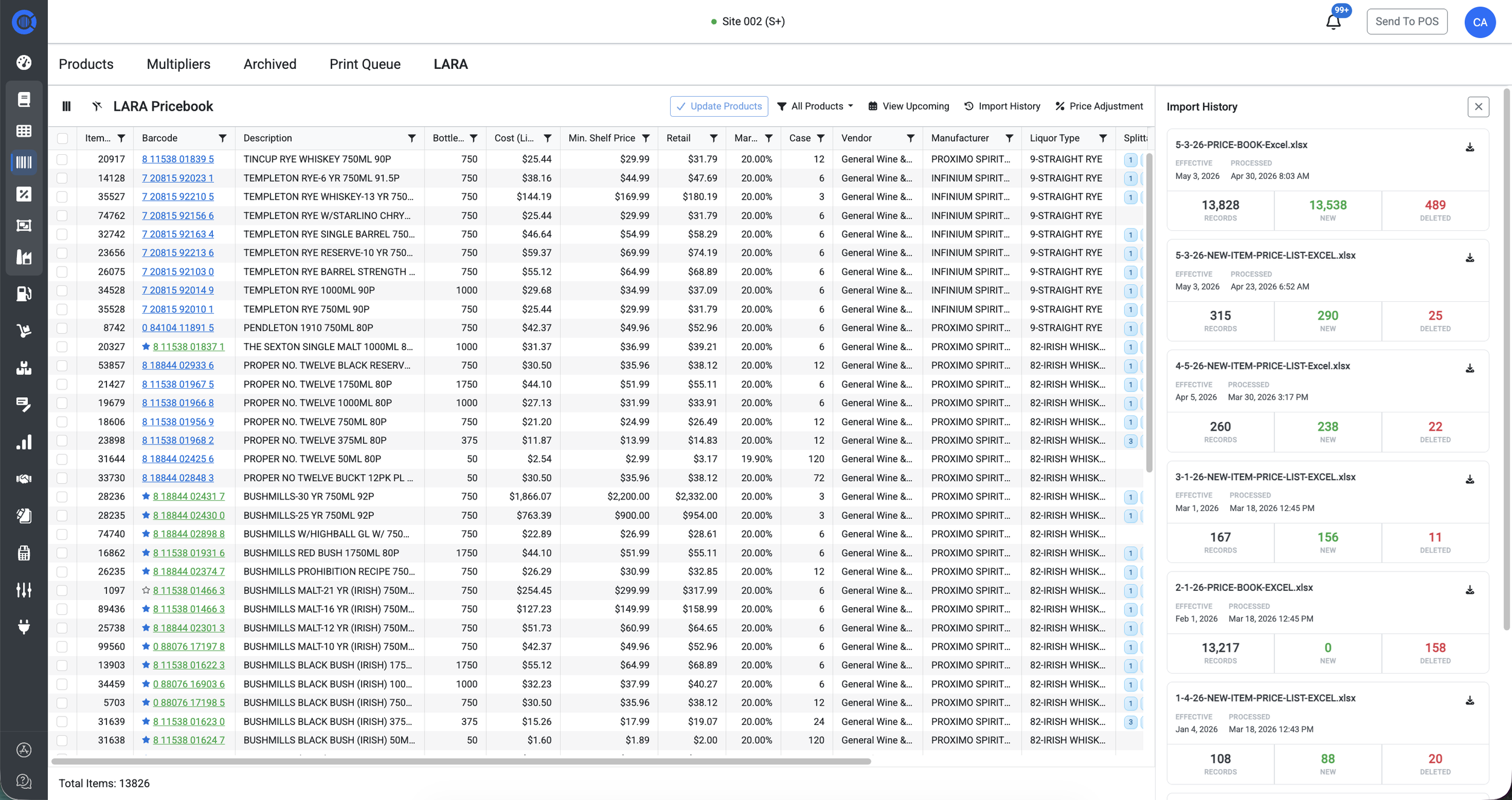Image resolution: width=1512 pixels, height=800 pixels.
Task: Tick checkbox for BUSHMILLS-30 YR 750ML 92P
Action: (x=62, y=496)
